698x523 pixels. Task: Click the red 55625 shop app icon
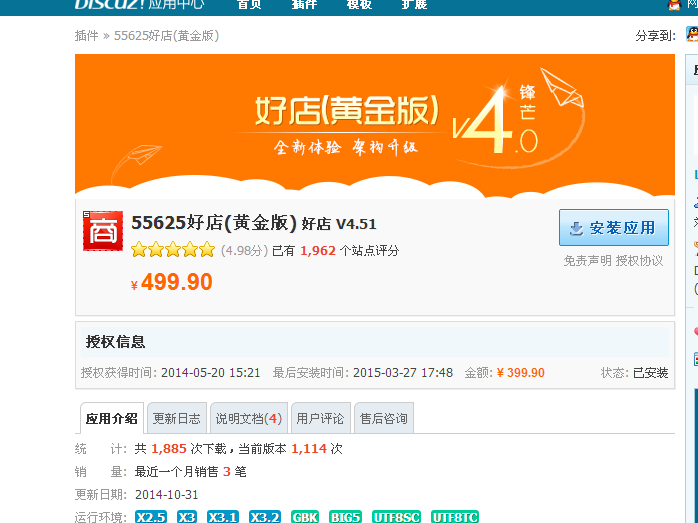coord(103,231)
